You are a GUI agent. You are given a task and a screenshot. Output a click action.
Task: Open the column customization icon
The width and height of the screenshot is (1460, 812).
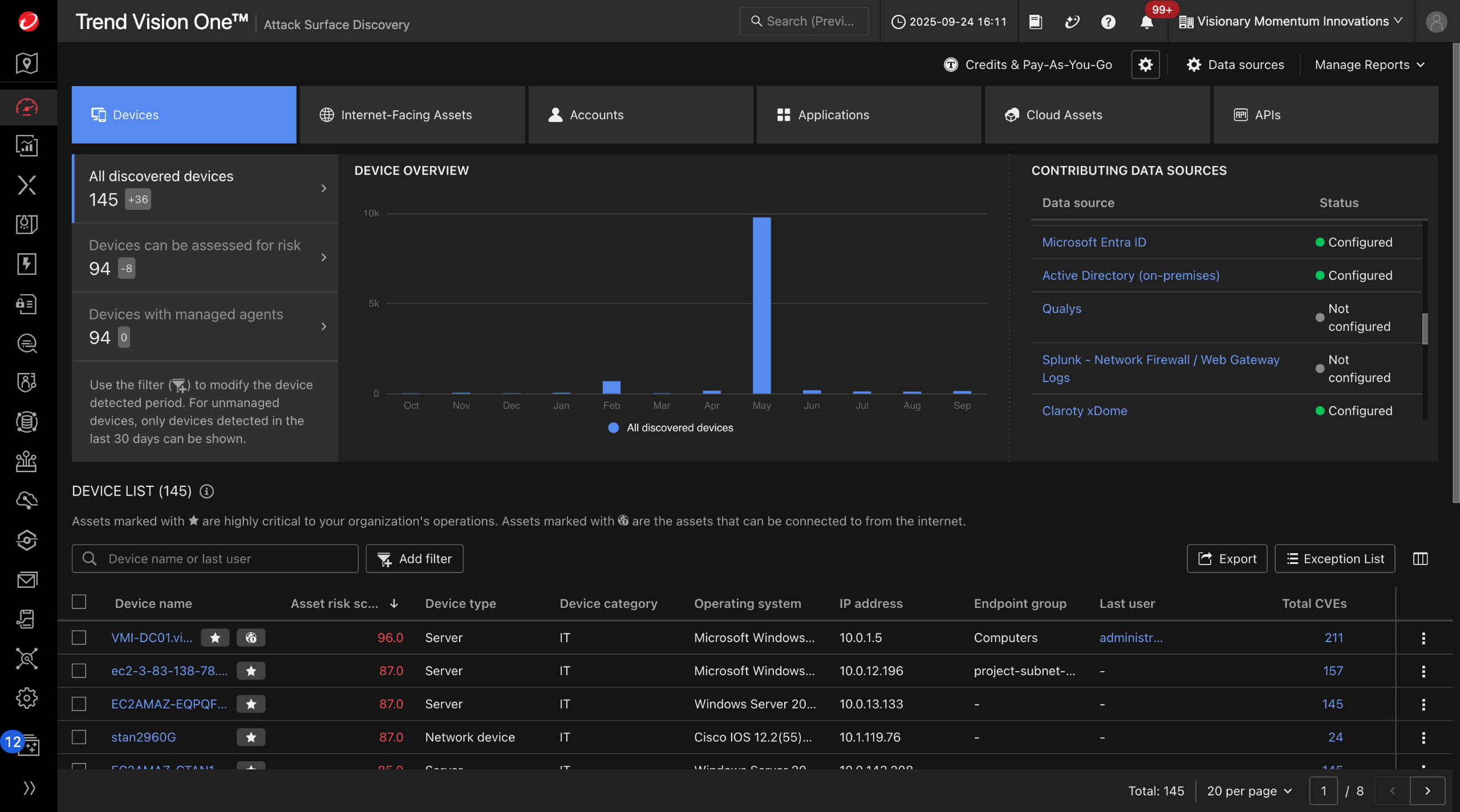click(1420, 559)
